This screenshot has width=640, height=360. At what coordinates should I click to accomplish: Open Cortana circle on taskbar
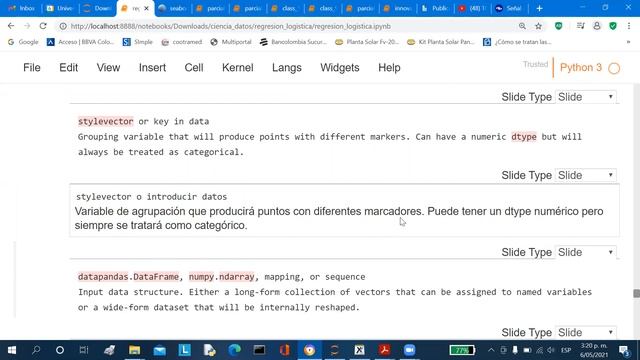click(x=60, y=350)
